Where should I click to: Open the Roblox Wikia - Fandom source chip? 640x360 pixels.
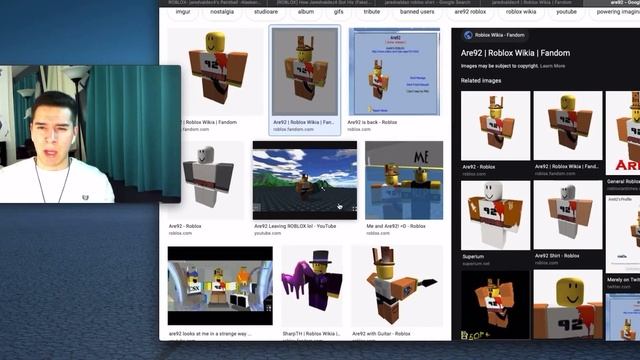click(494, 35)
